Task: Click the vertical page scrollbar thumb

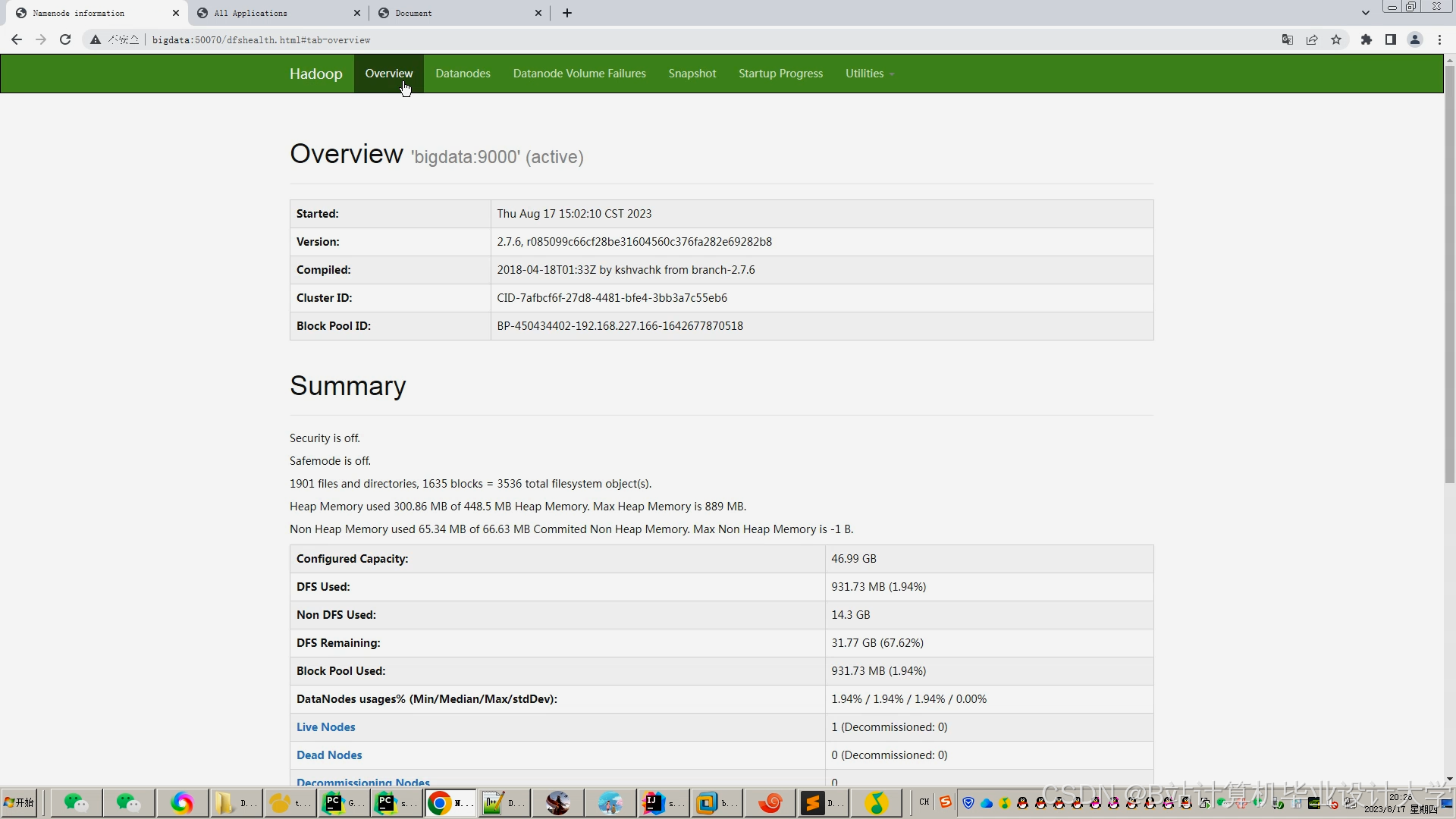Action: coord(1449,273)
